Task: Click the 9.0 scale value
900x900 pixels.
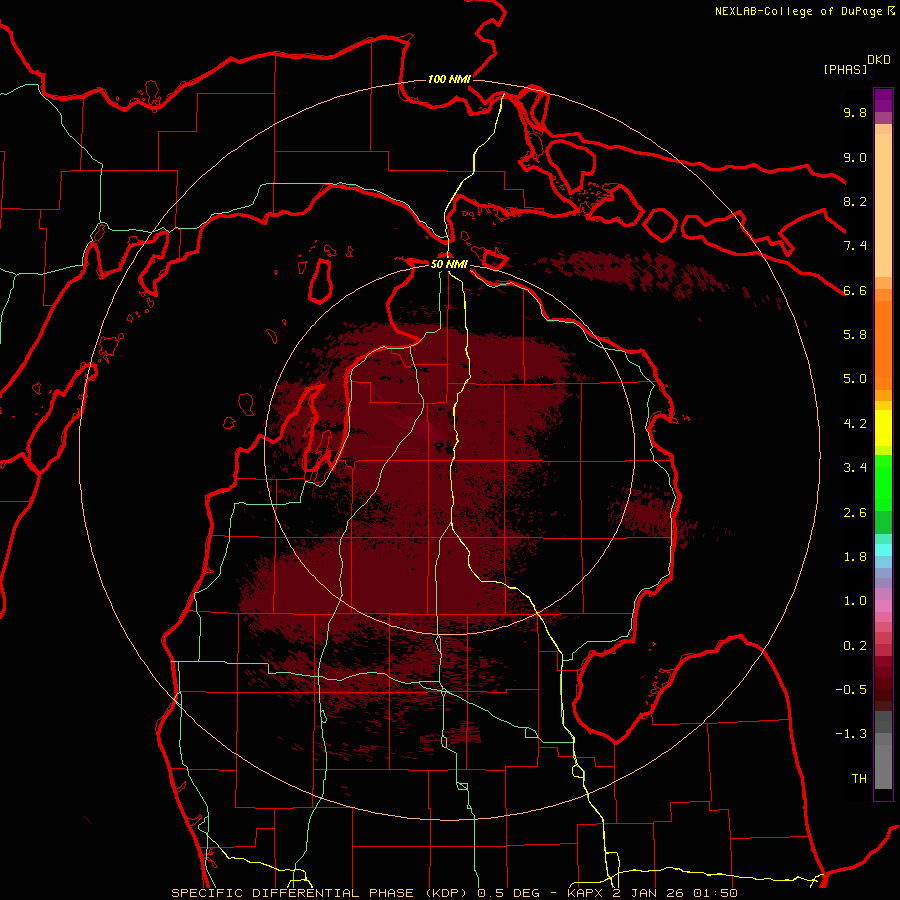Action: 855,157
